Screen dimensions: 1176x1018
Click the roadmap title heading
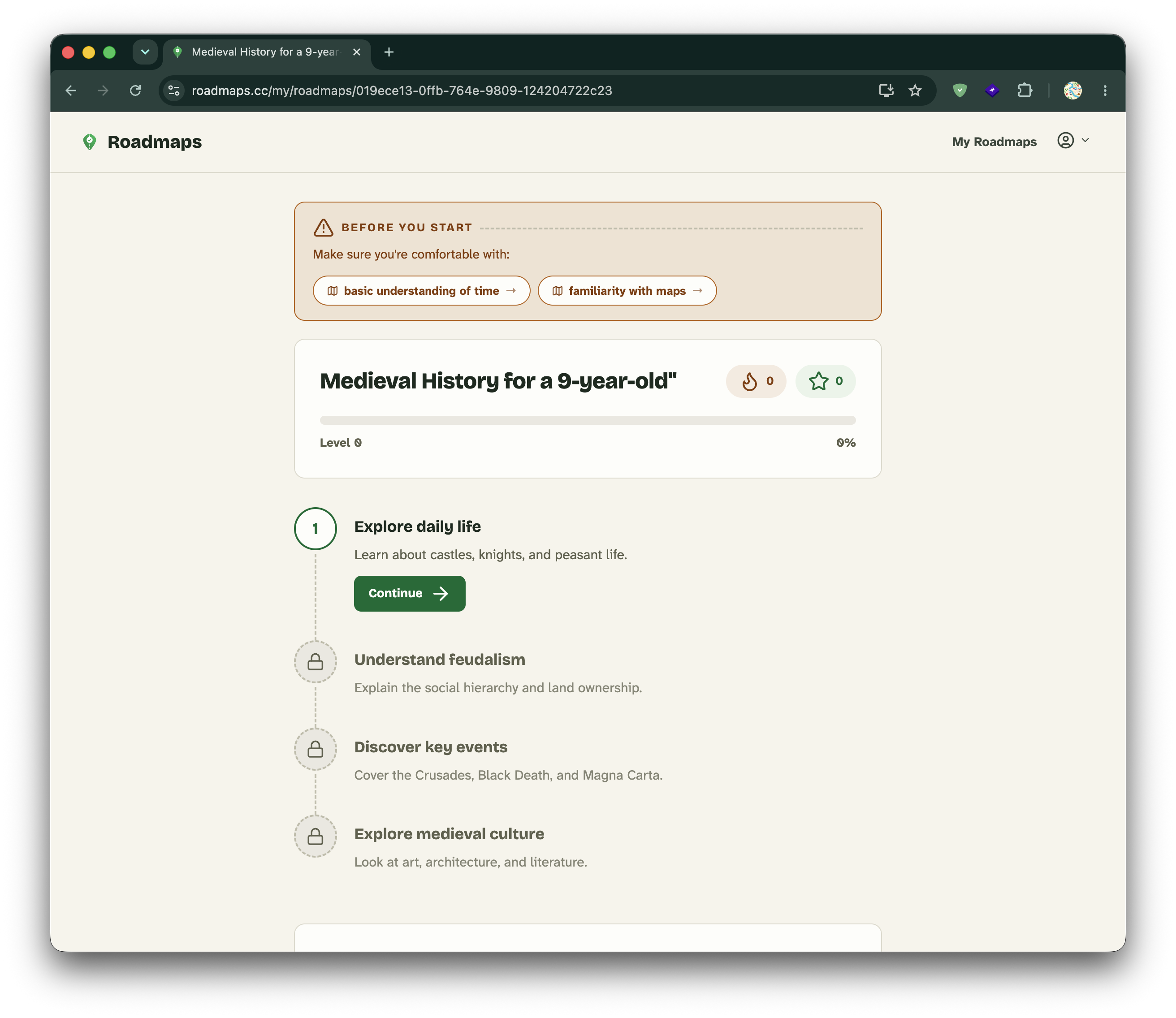coord(498,381)
